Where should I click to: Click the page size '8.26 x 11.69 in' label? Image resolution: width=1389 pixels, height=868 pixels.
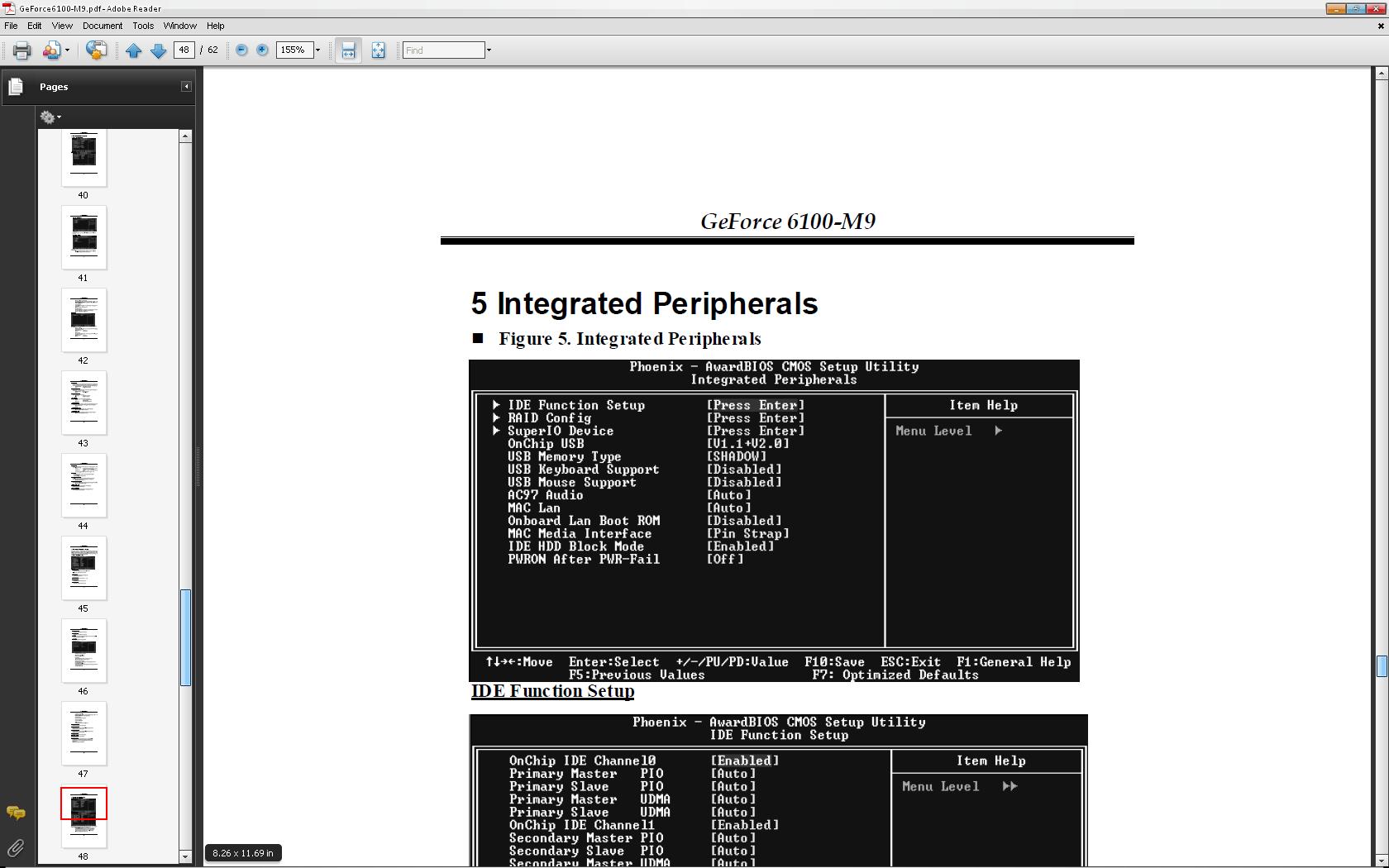(x=243, y=853)
